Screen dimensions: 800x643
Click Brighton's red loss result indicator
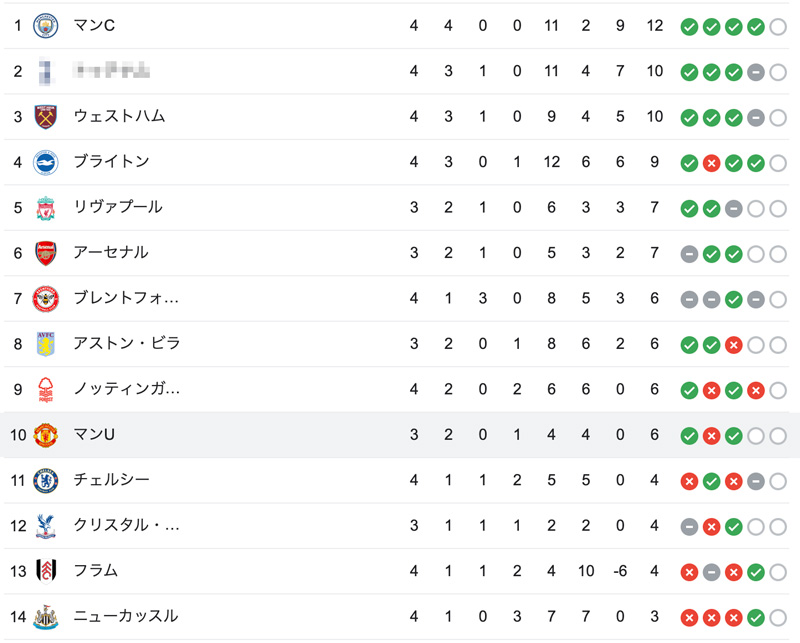(711, 163)
